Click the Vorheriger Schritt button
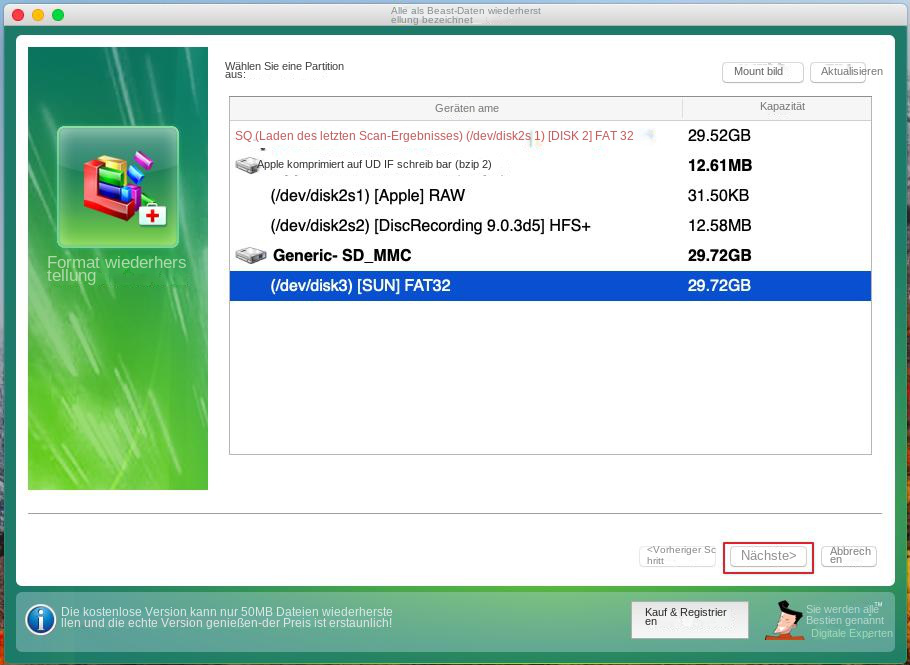This screenshot has height=665, width=910. coord(678,555)
